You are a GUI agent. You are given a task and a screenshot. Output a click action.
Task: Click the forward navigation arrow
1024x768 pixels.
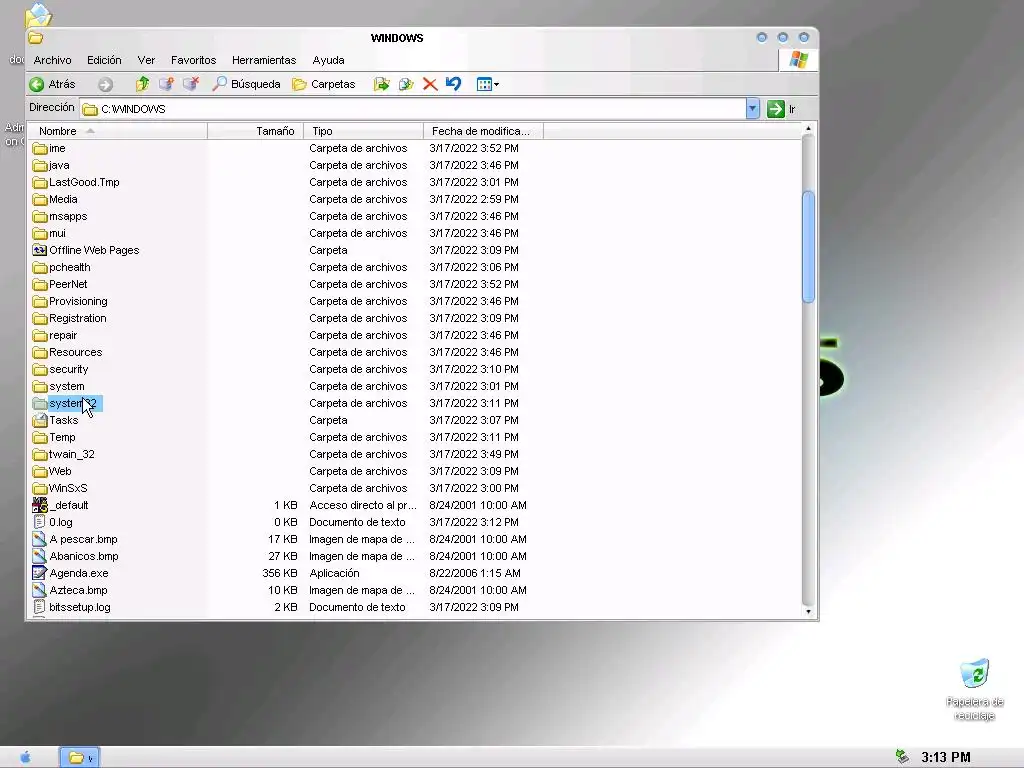(105, 84)
